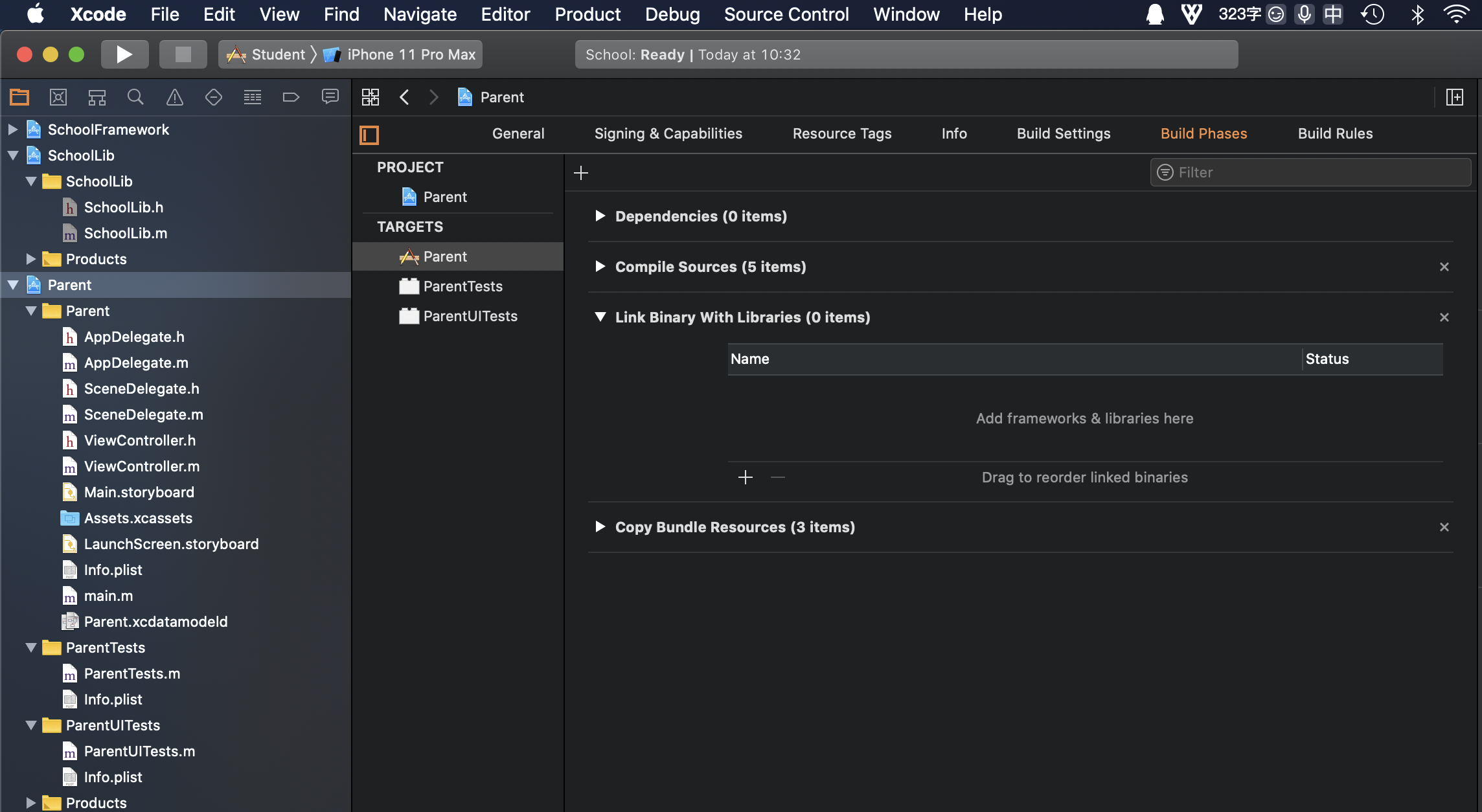
Task: Click the navigate back arrow icon
Action: [x=404, y=96]
